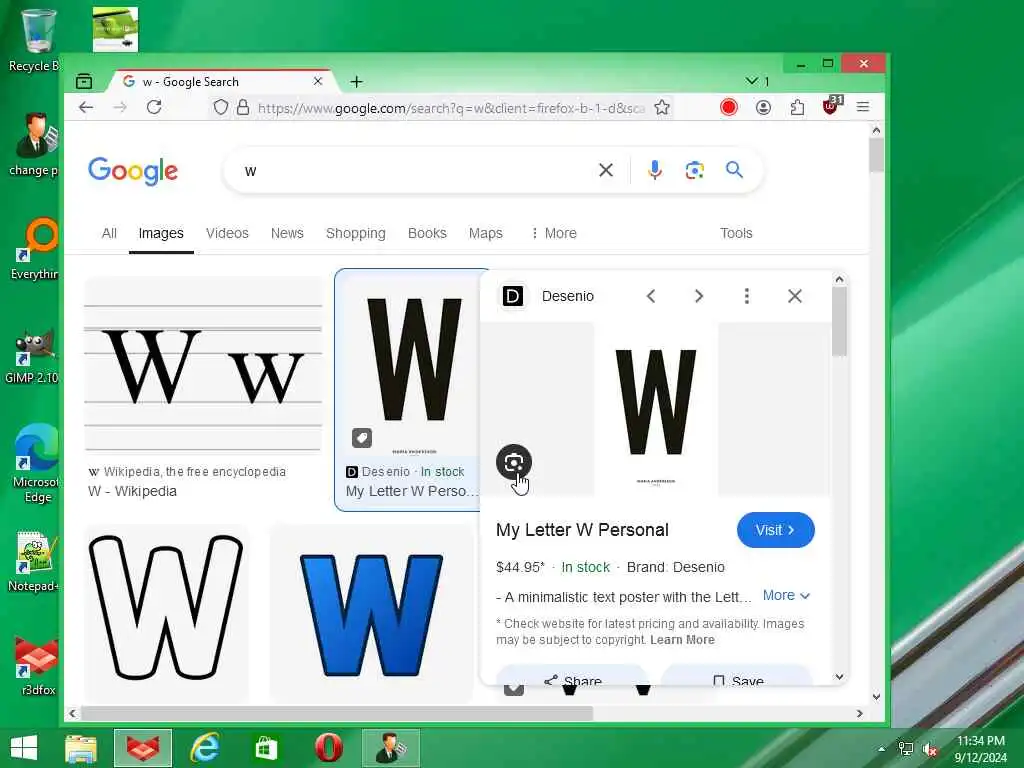
Task: Open File Explorer from the taskbar
Action: [81, 748]
